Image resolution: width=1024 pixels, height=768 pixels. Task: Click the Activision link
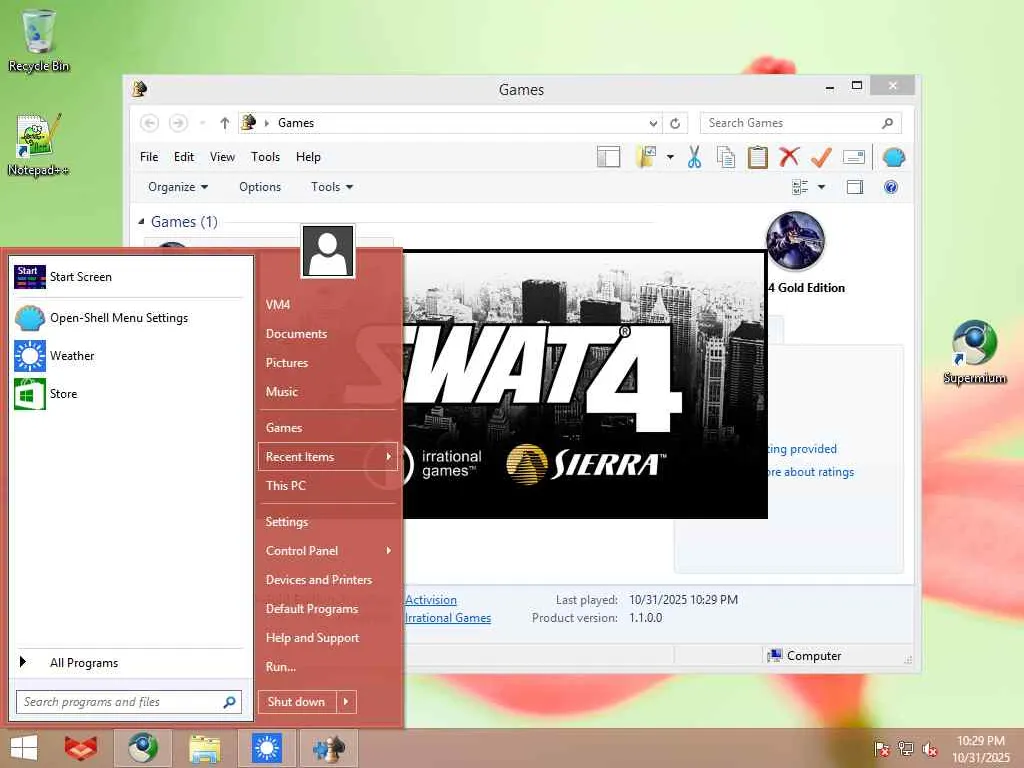430,600
